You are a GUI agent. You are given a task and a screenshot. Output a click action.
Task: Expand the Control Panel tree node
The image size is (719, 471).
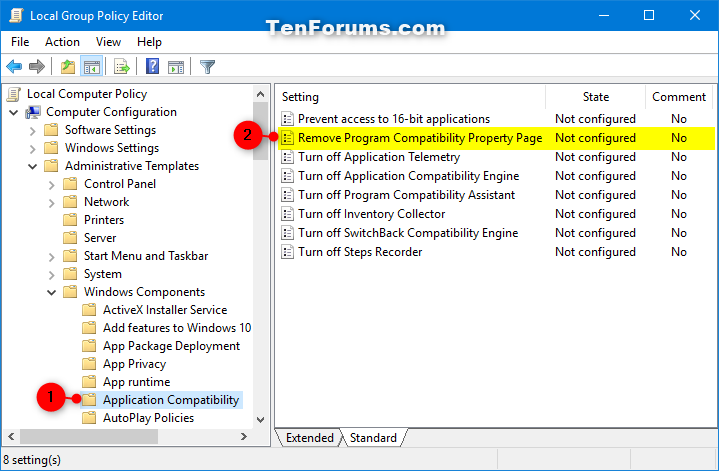(x=51, y=185)
